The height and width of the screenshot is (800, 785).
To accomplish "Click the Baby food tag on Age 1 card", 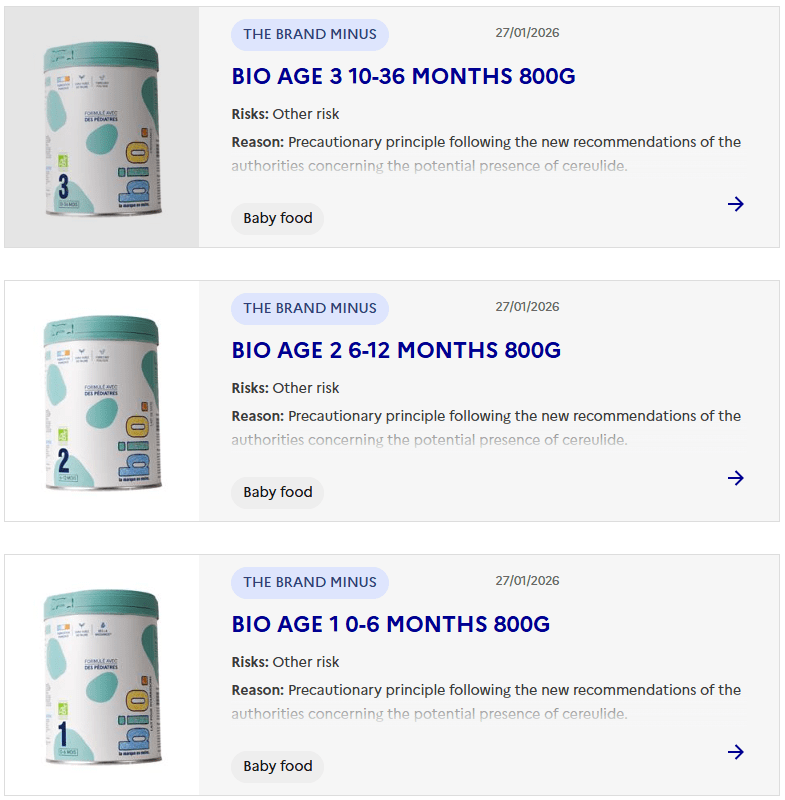I will point(278,766).
